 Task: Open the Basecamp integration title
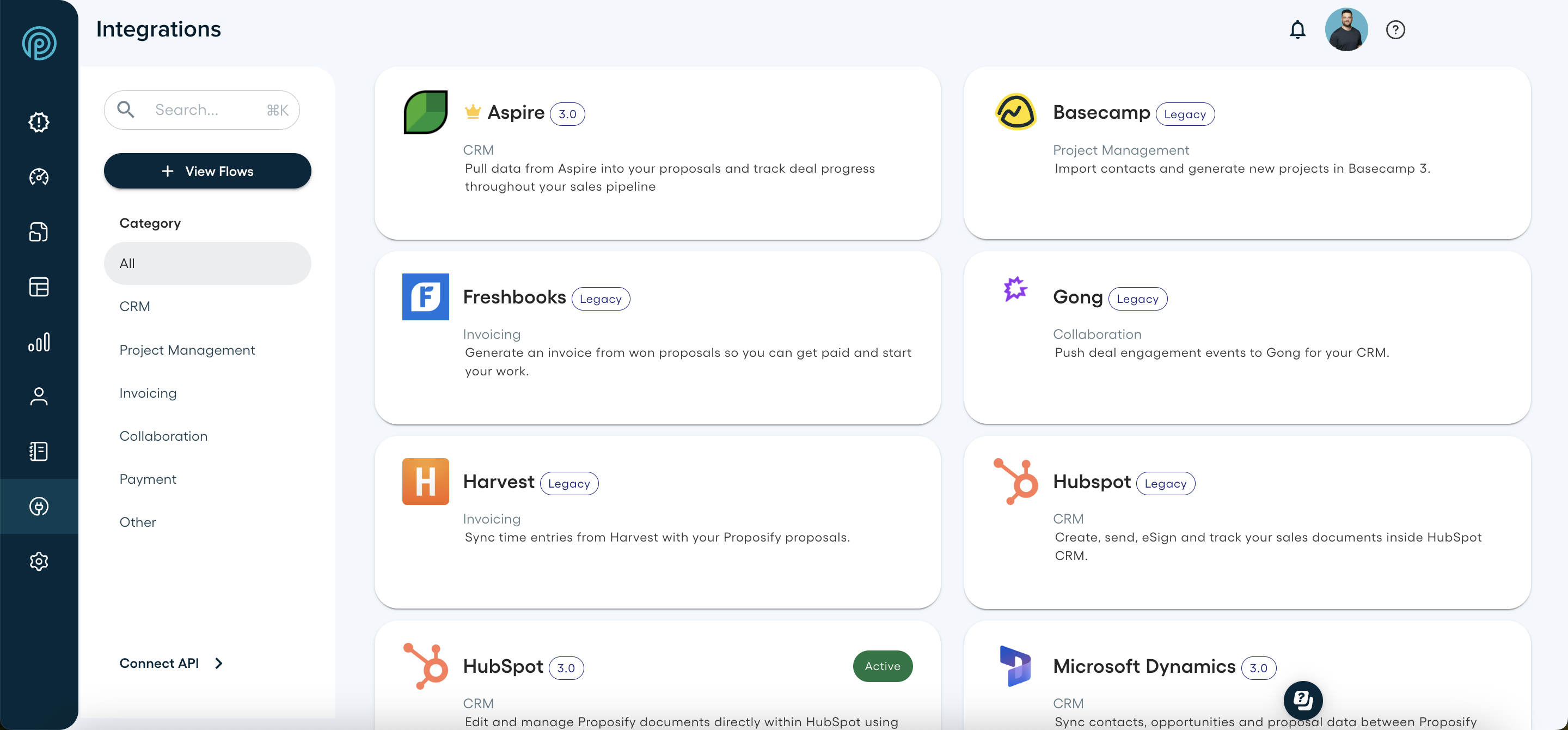1101,112
